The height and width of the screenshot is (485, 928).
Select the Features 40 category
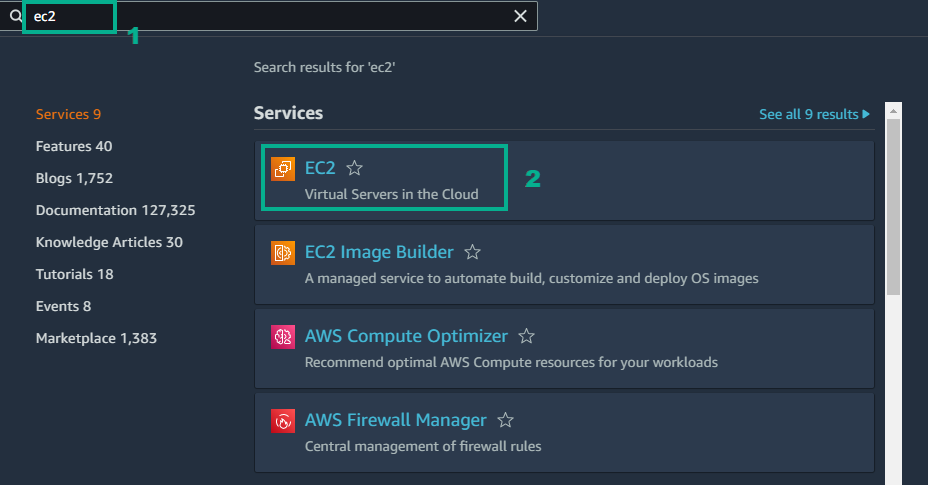(x=74, y=146)
